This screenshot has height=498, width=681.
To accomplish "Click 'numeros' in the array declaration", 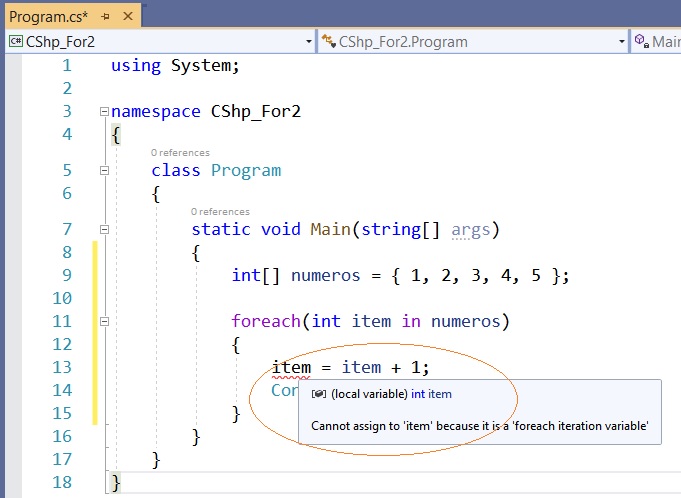I will click(x=326, y=276).
